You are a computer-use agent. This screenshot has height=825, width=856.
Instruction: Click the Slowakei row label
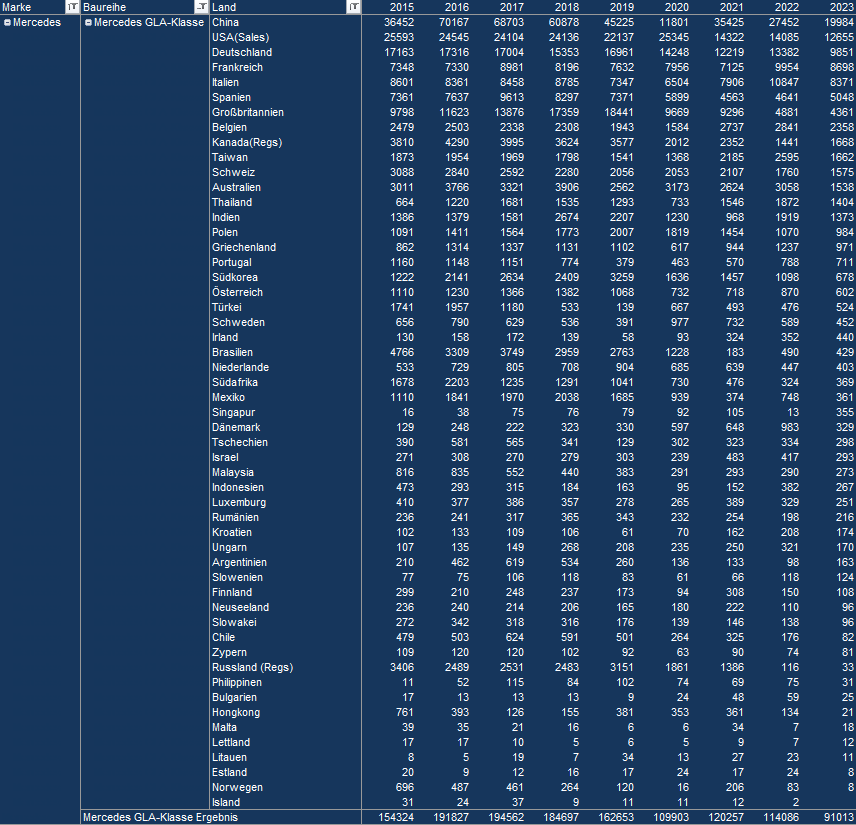(x=234, y=623)
